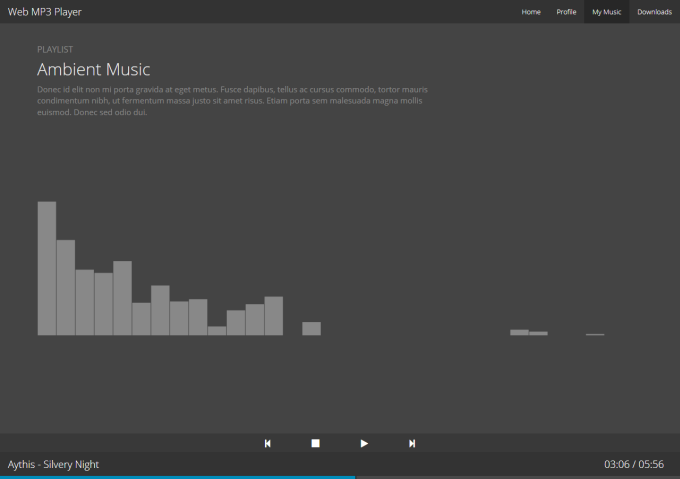Skip to the next track
The width and height of the screenshot is (680, 479).
(412, 443)
